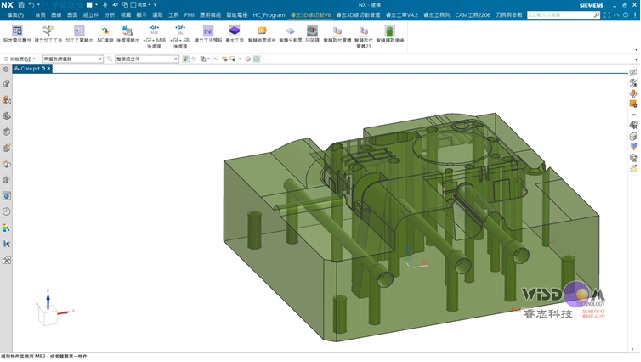This screenshot has width=641, height=362.
Task: Click the purple block ribbon tool
Action: 234,34
